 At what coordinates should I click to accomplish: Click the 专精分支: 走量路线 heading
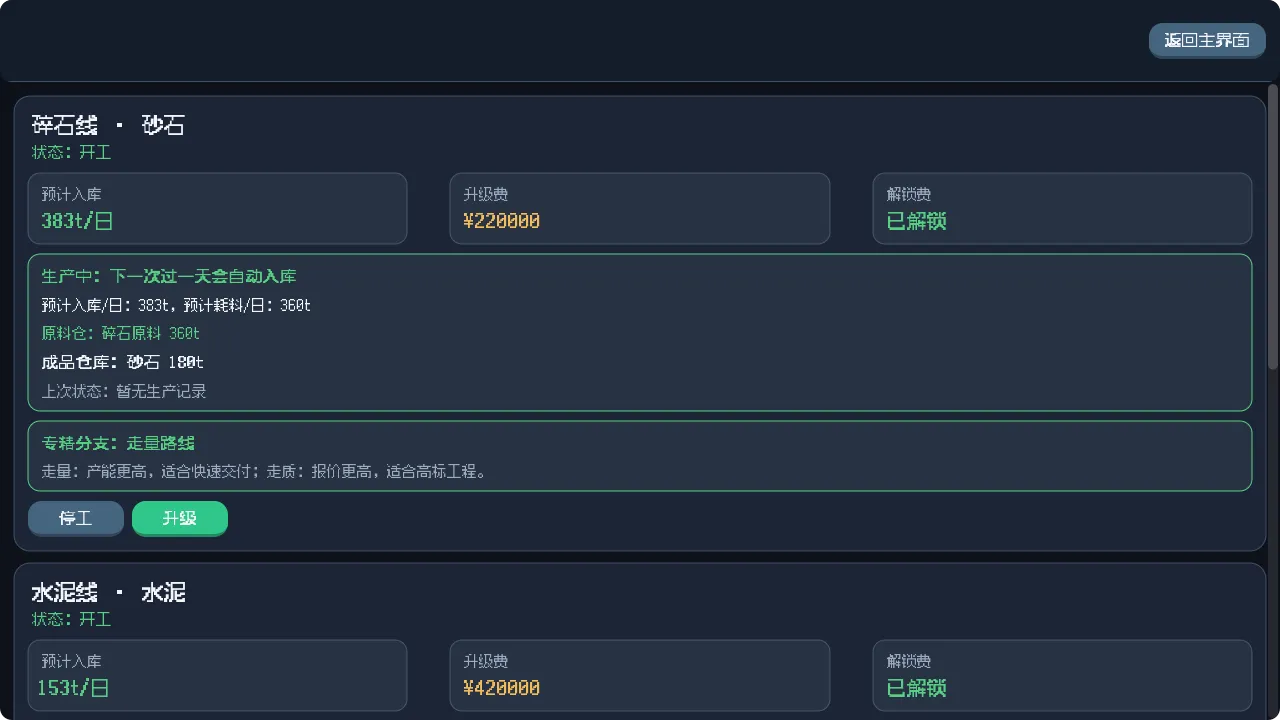(x=118, y=443)
